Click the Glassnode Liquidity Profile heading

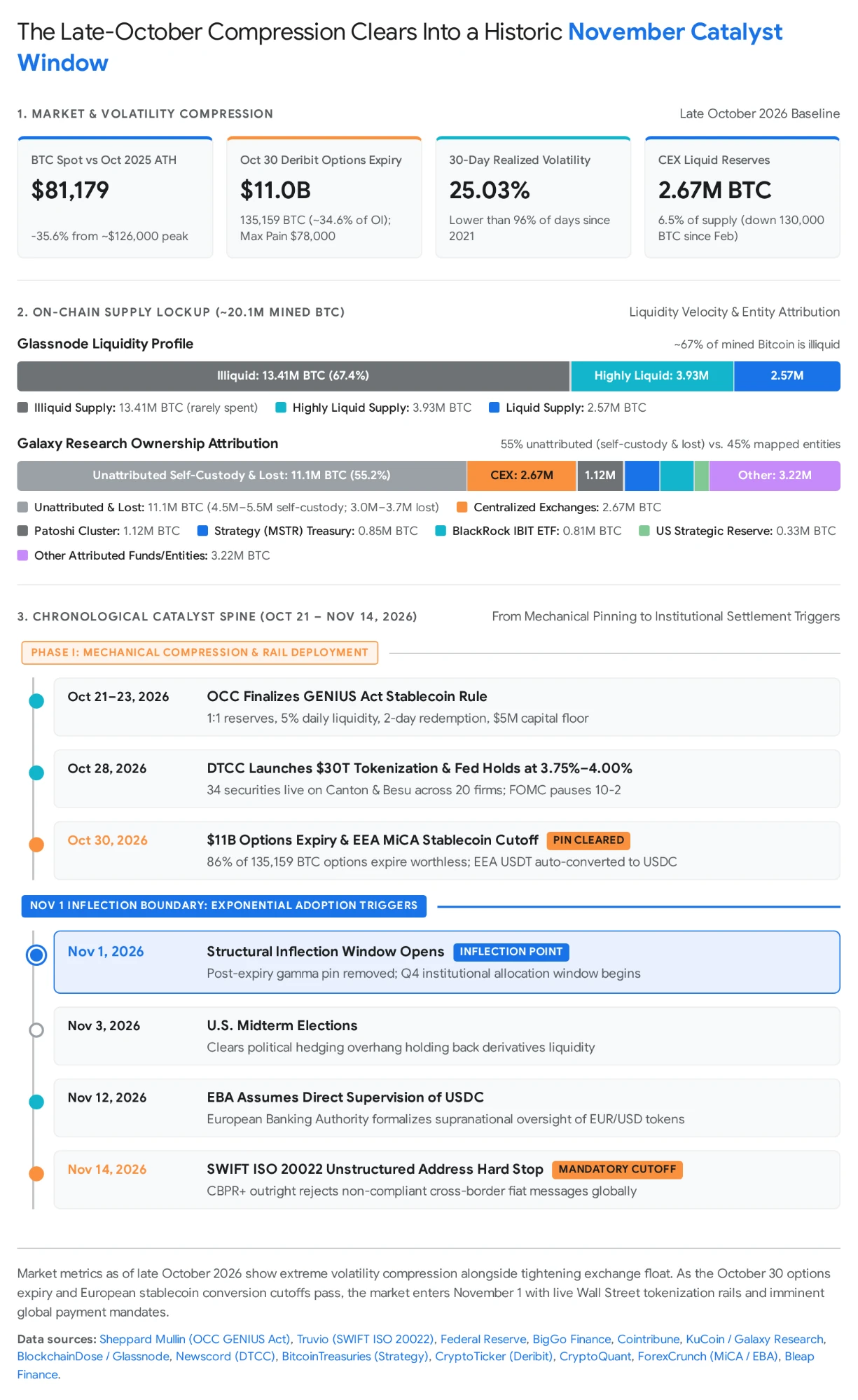[105, 344]
